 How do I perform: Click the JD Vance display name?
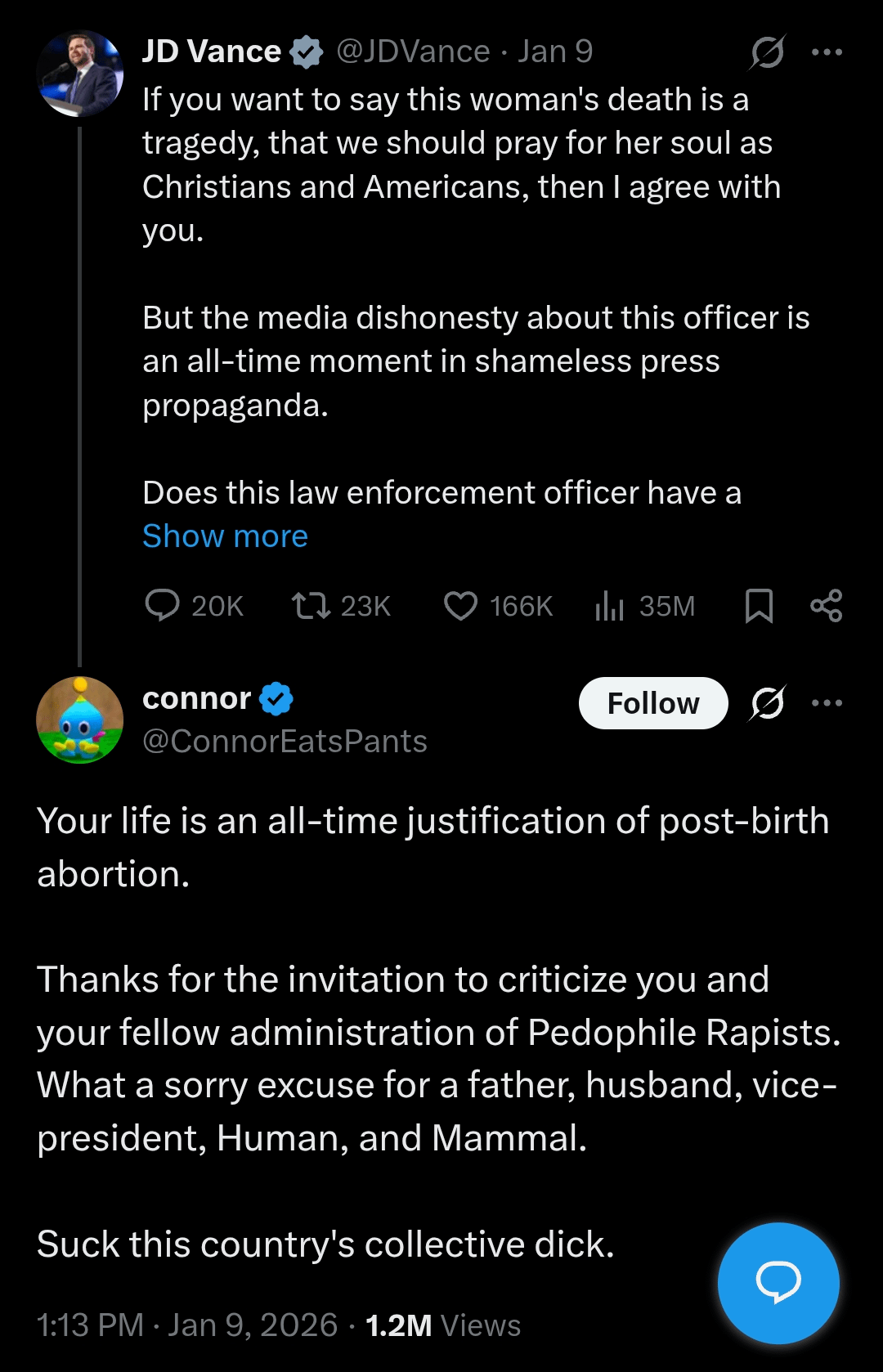point(212,52)
